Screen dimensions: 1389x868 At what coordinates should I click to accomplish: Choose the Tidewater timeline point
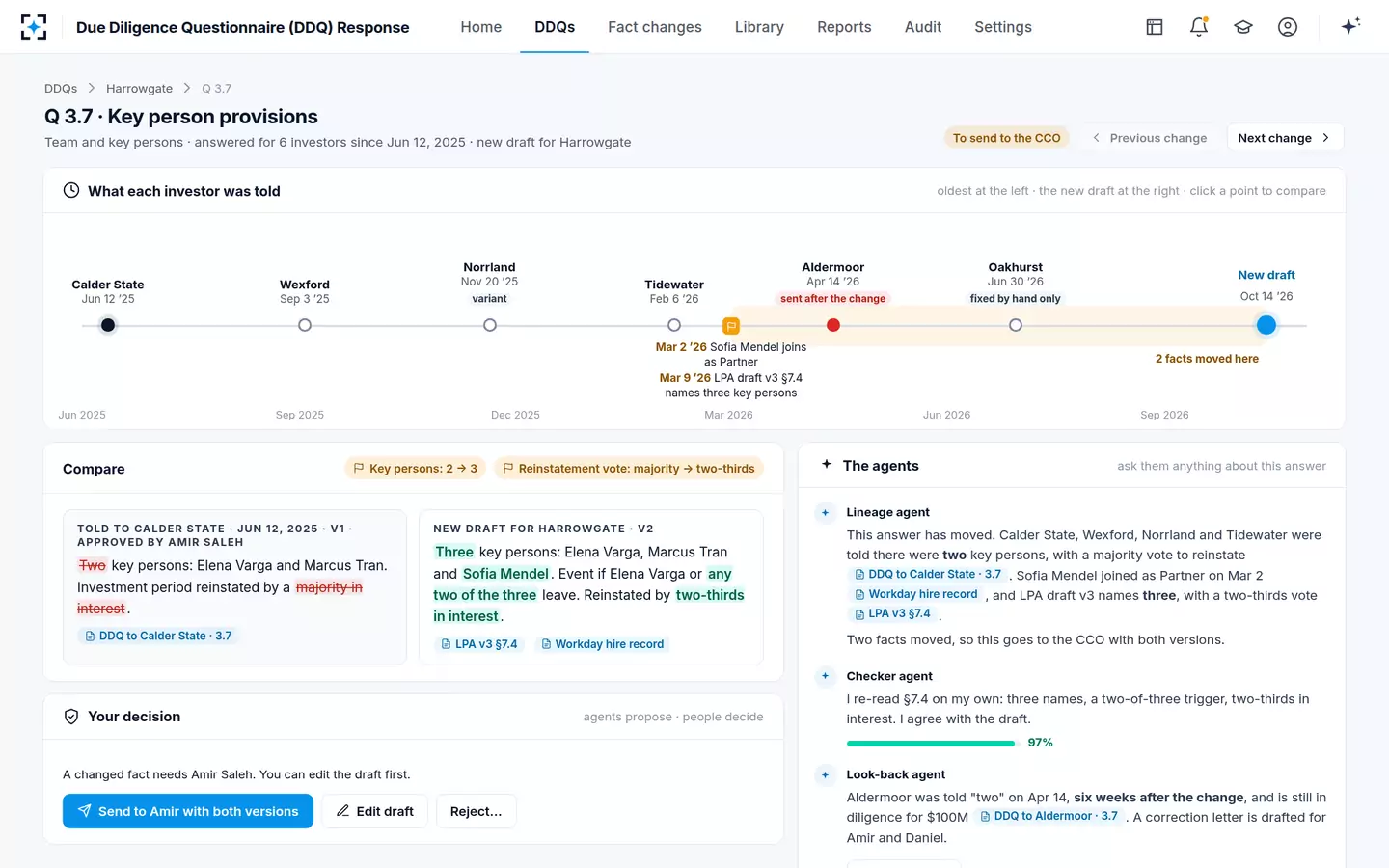pos(674,325)
